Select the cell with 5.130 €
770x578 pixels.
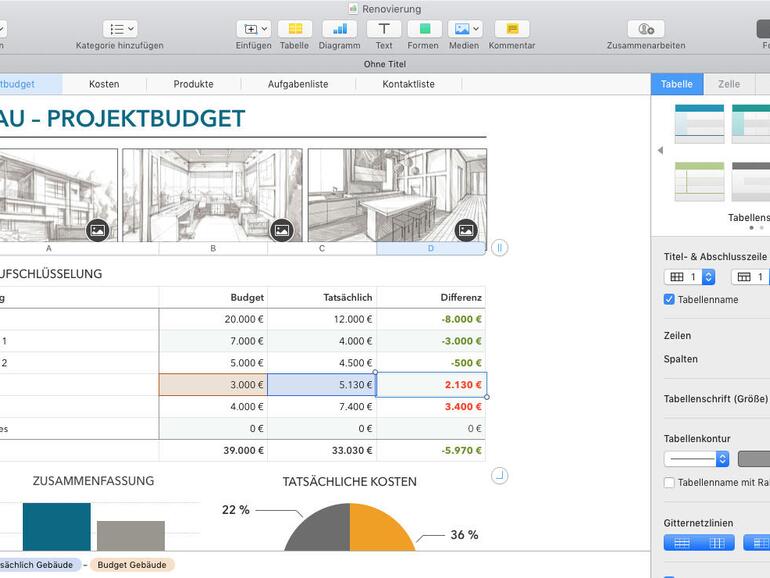322,385
